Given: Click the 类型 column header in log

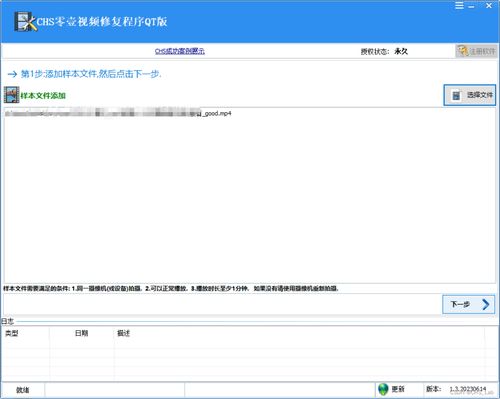Looking at the screenshot, I should click(x=12, y=333).
